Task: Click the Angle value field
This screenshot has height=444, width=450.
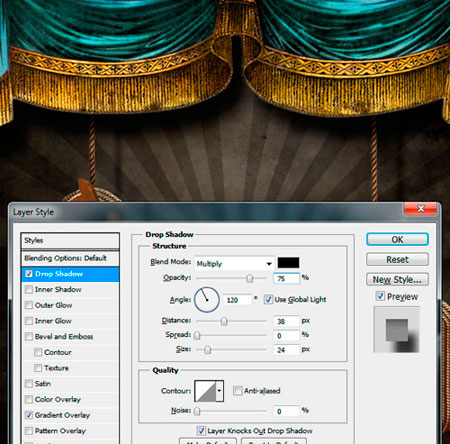Action: pos(237,300)
